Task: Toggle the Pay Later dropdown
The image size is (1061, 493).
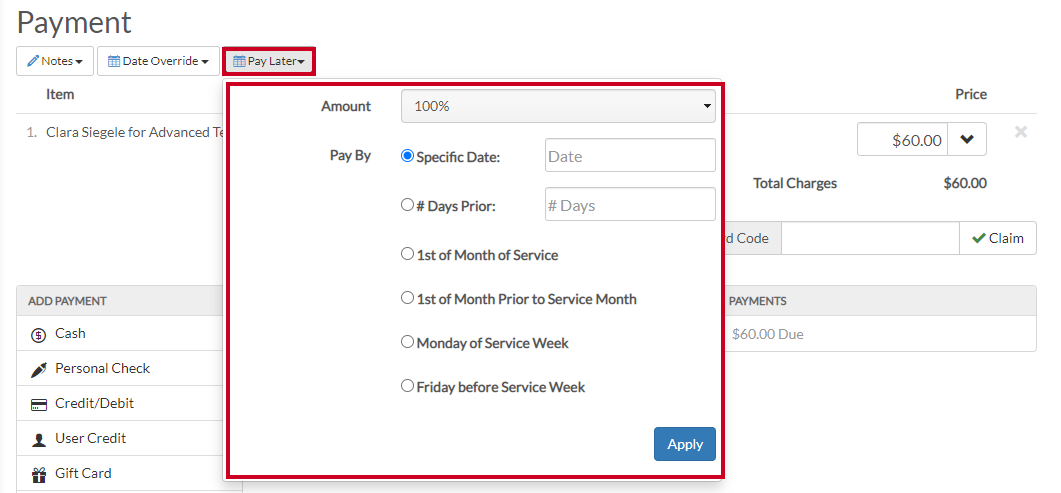Action: tap(269, 61)
